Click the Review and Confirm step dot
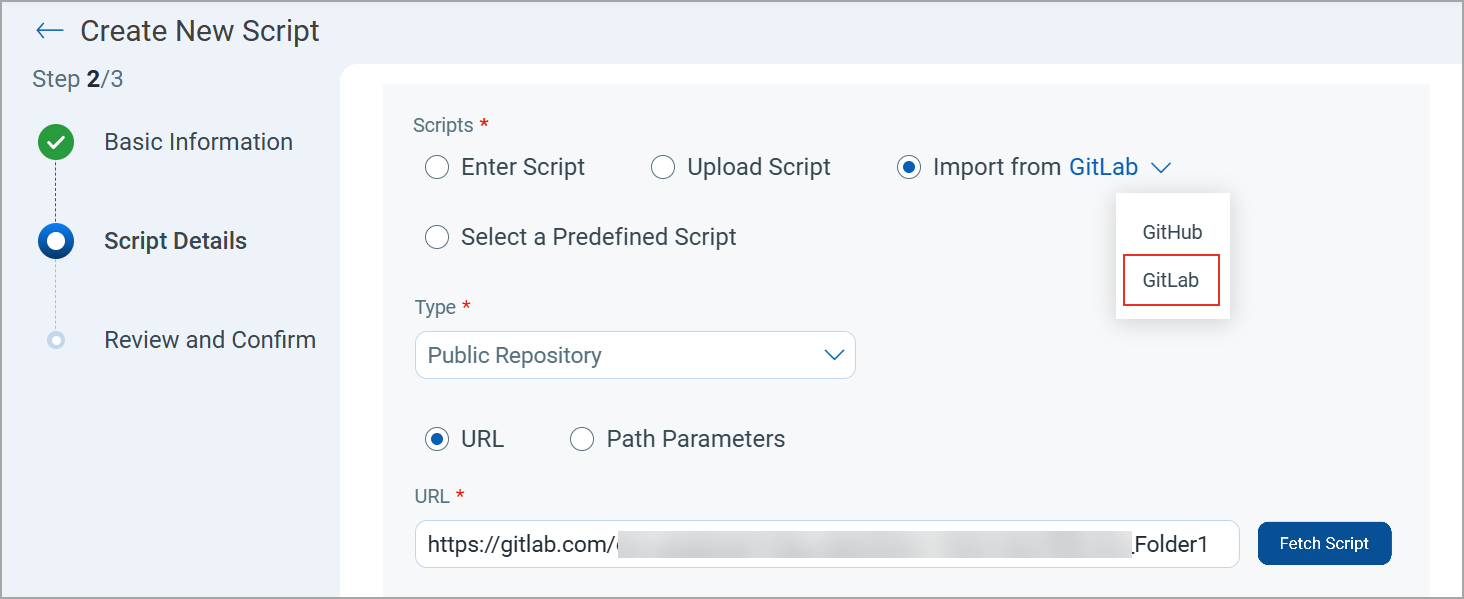Viewport: 1464px width, 599px height. point(56,340)
